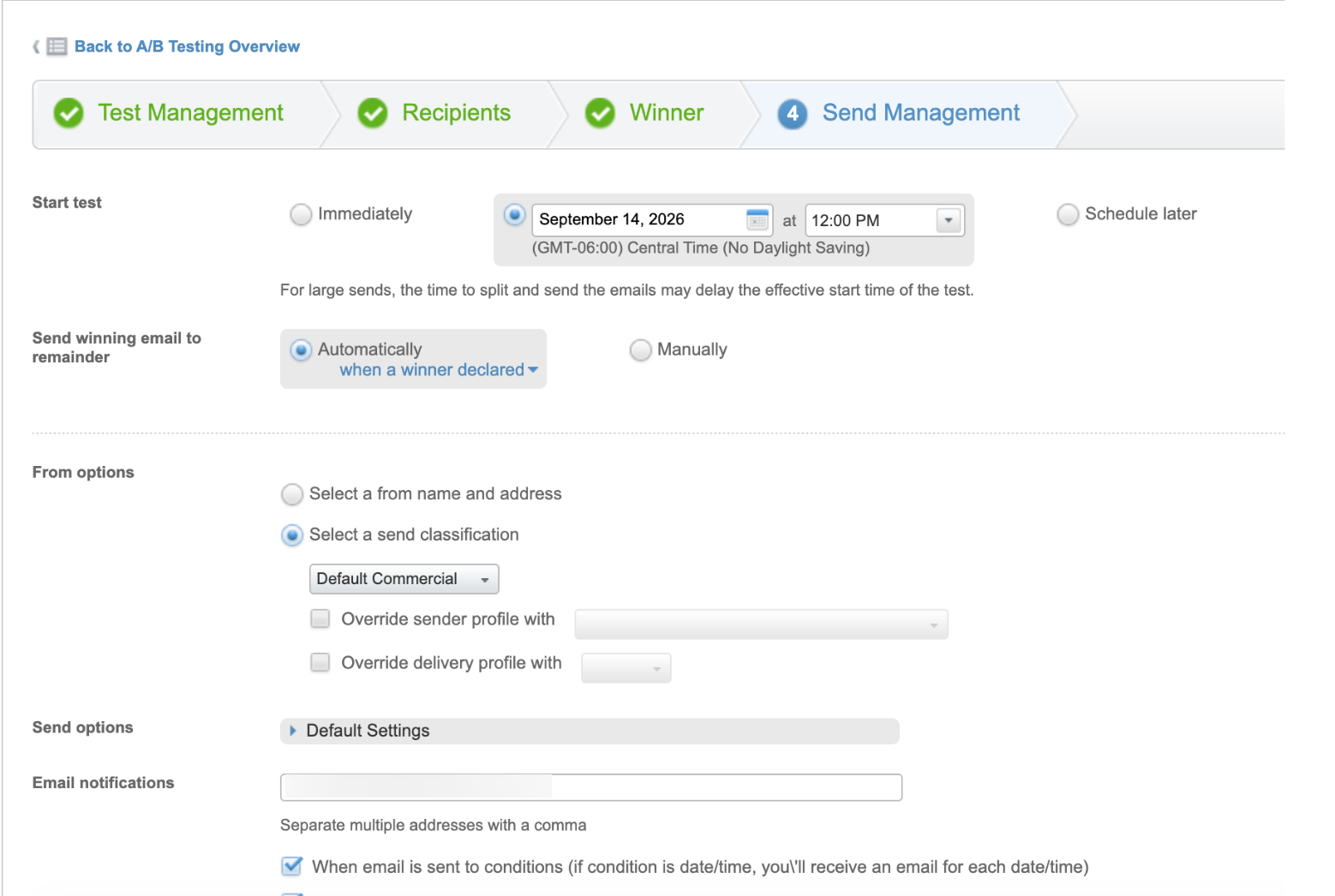Screen dimensions: 1335x896
Task: Select Automatically send winning email
Action: tap(301, 349)
